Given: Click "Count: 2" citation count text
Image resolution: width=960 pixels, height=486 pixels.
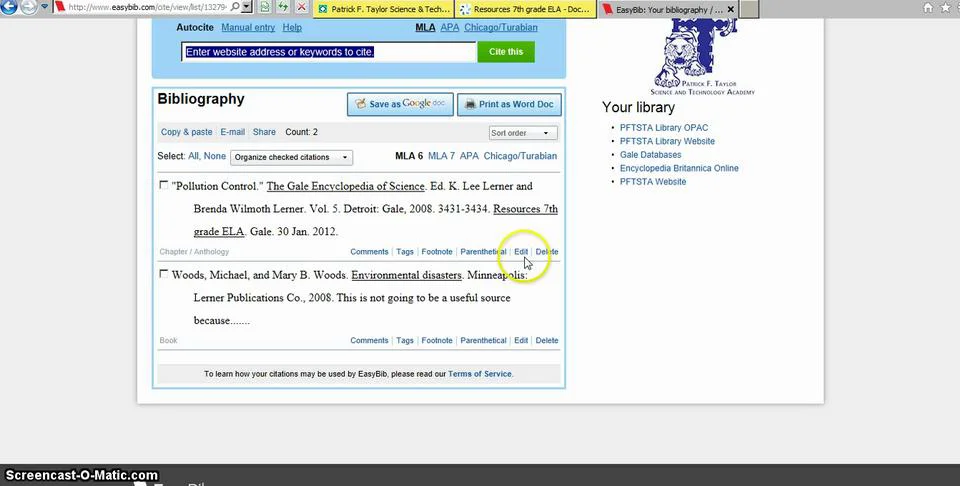Looking at the screenshot, I should click(301, 132).
